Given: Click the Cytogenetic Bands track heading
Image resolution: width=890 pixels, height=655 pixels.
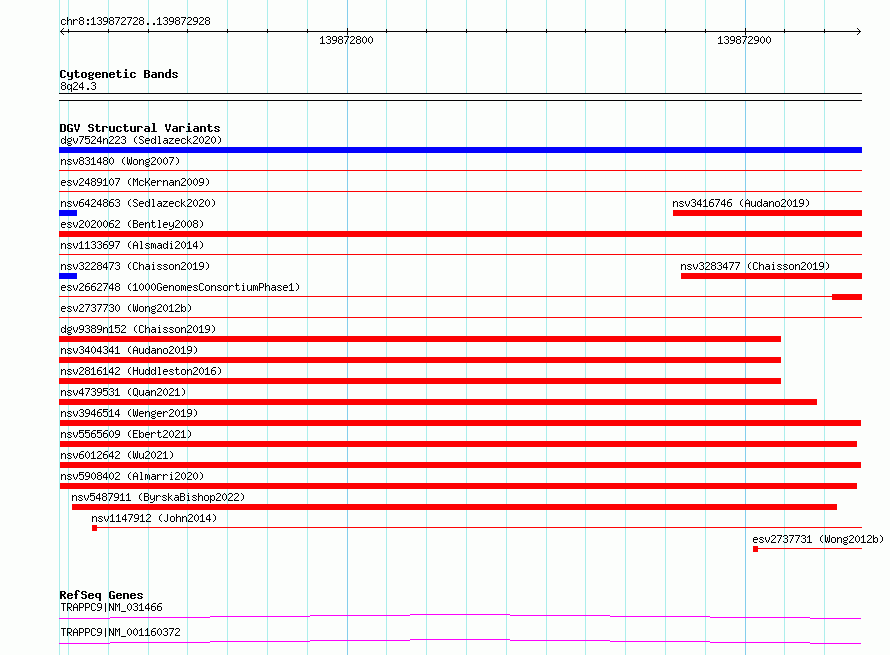Looking at the screenshot, I should click(x=119, y=74).
